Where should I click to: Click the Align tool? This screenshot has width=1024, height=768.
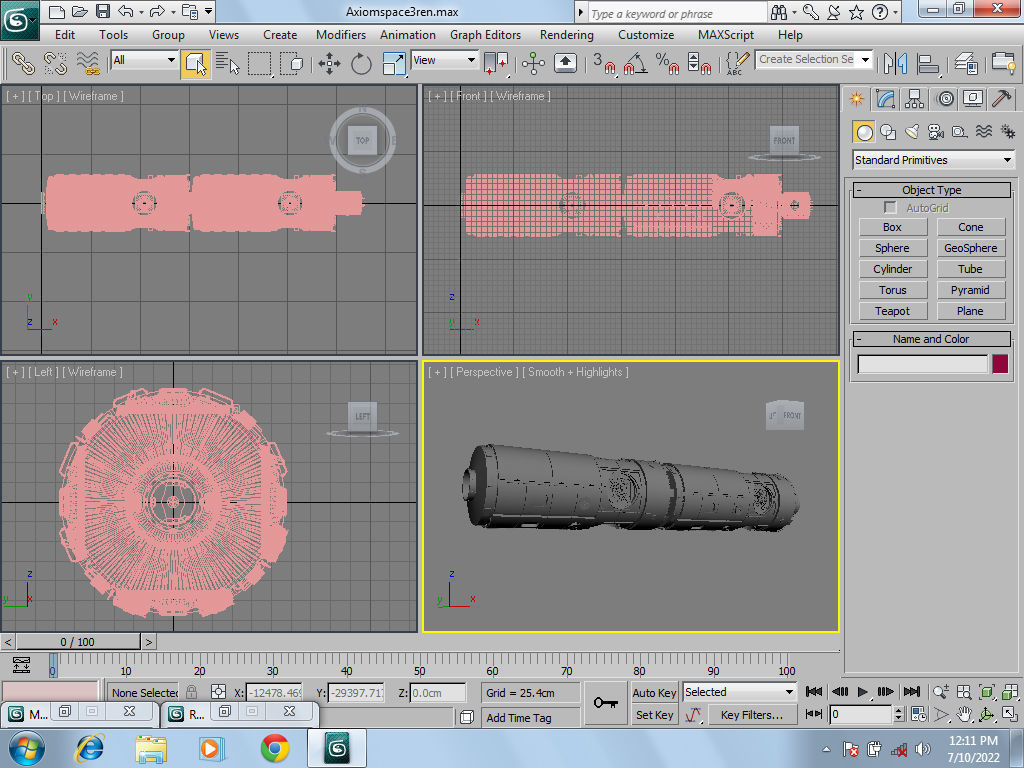click(x=928, y=63)
